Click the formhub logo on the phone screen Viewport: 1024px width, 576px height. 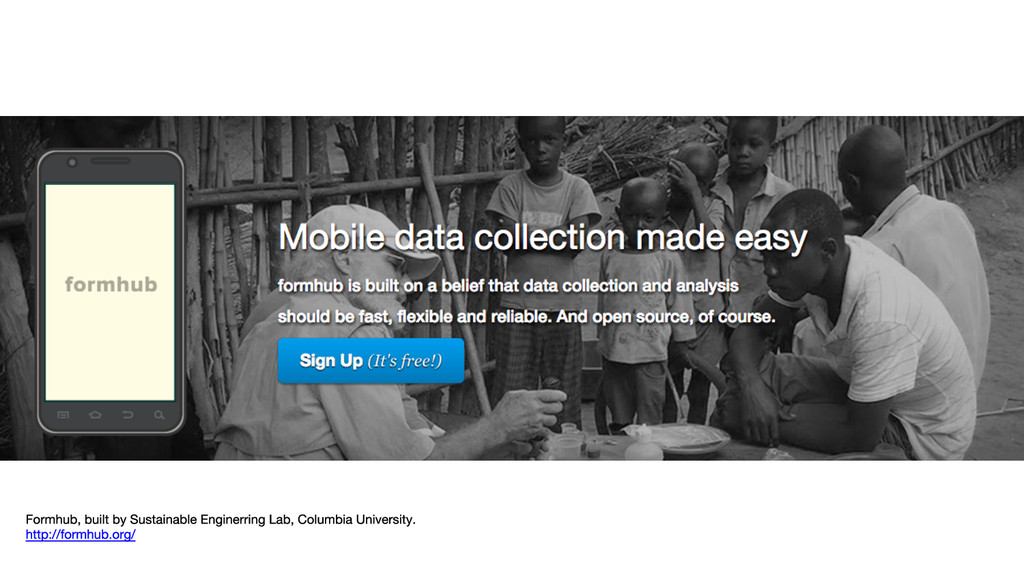click(x=111, y=284)
